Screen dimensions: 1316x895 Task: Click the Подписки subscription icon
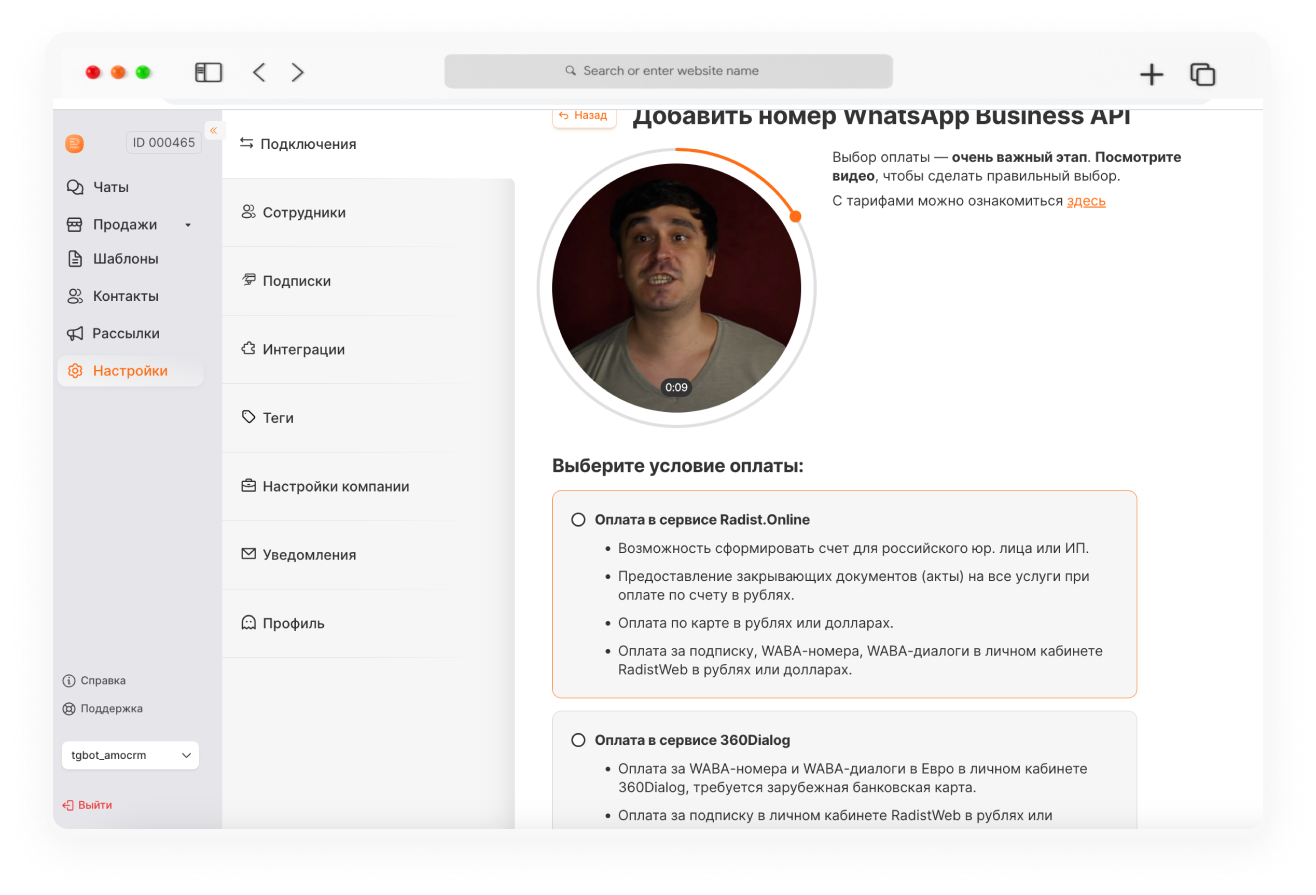coord(249,280)
